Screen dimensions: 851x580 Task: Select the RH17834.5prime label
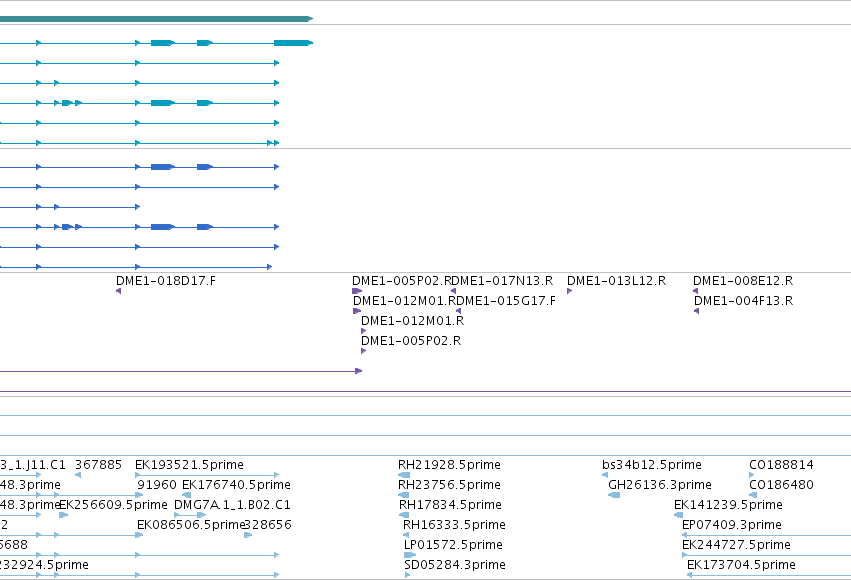(450, 505)
